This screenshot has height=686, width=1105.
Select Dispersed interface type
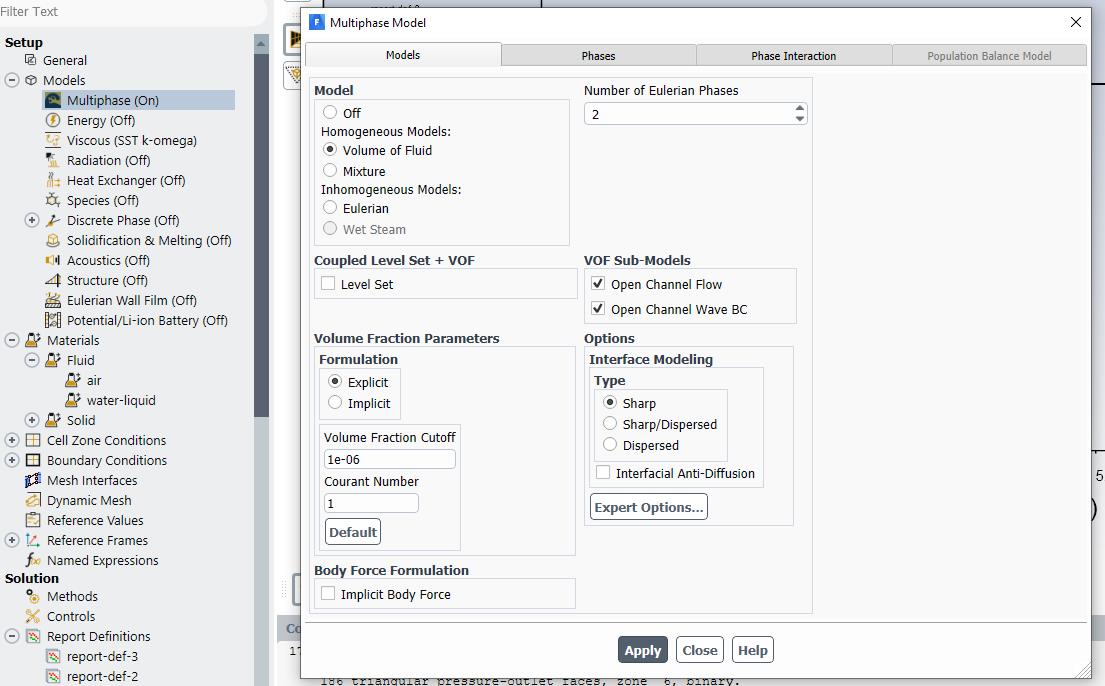click(x=610, y=444)
